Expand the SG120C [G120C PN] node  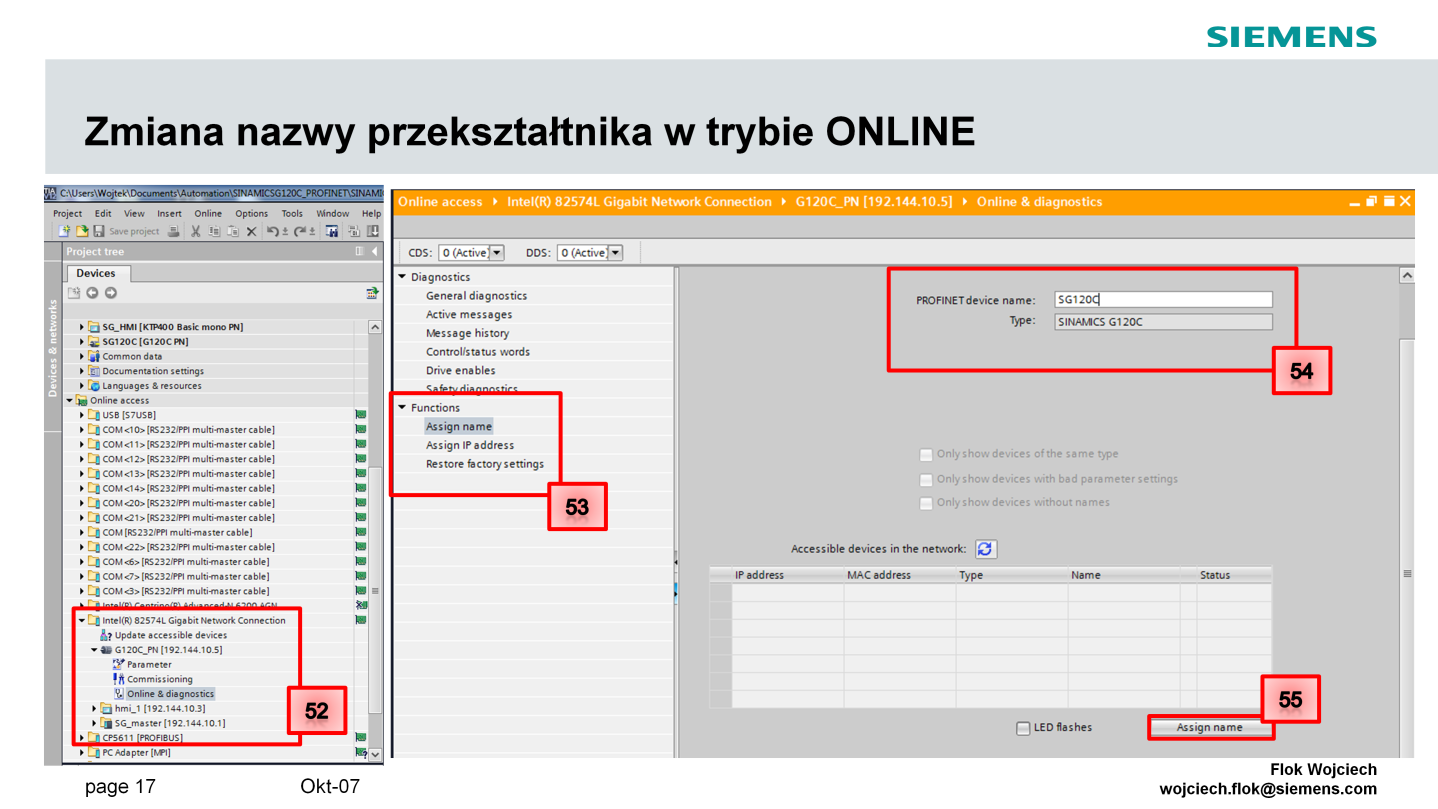82,342
